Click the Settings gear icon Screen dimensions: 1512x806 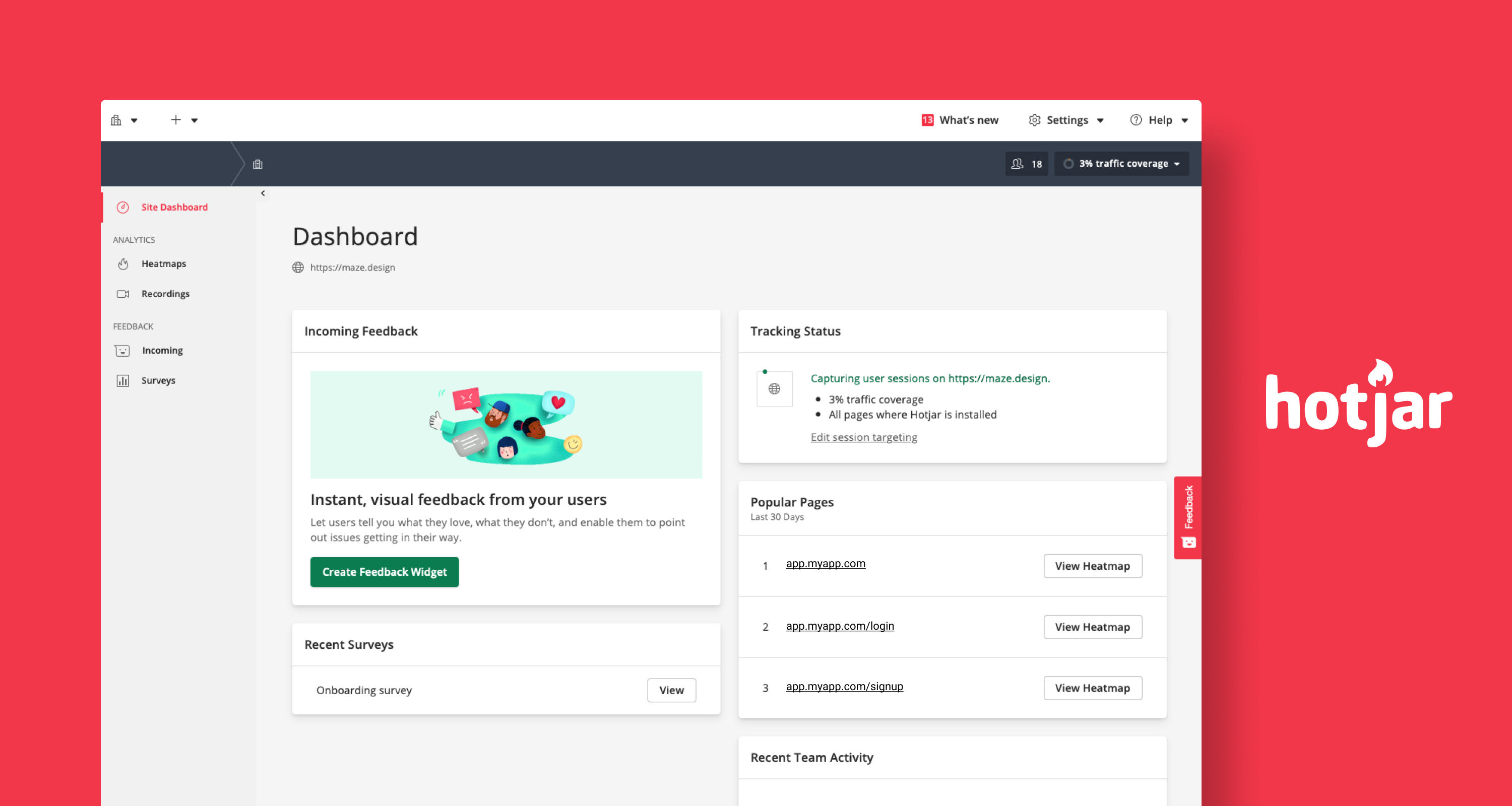(x=1034, y=120)
